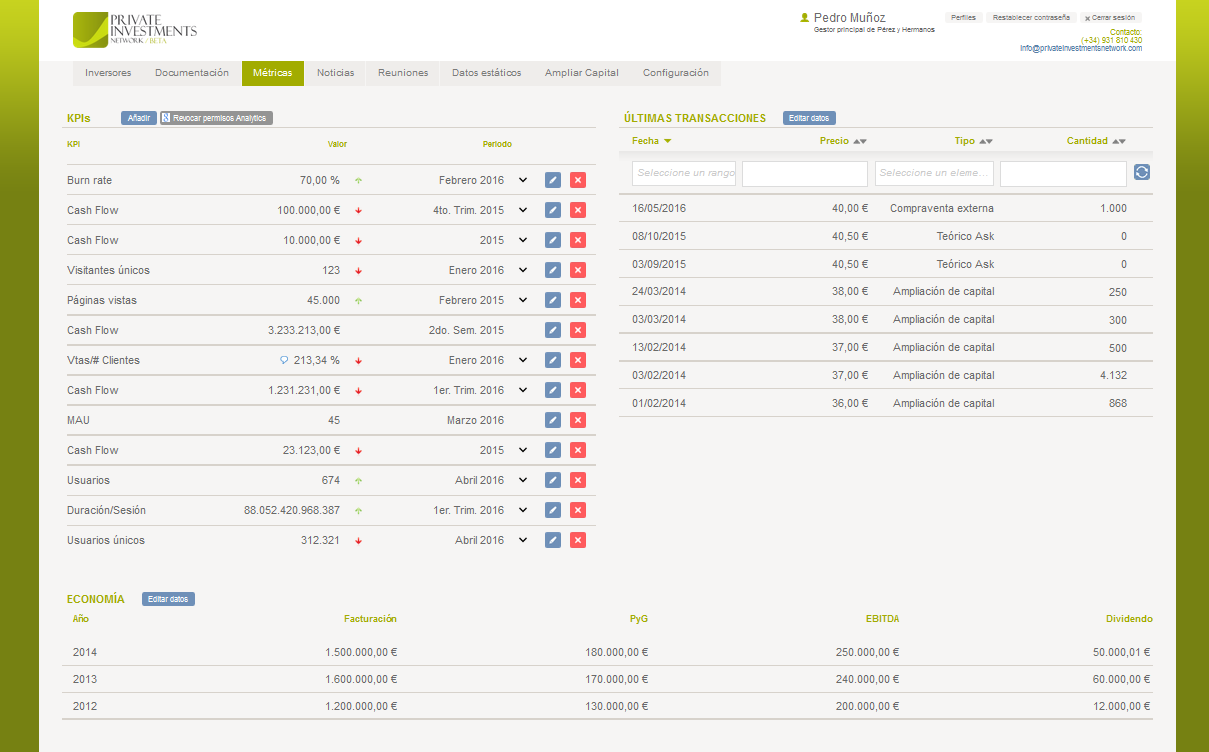
Task: Open the Ampliar Capital tab
Action: pos(581,73)
